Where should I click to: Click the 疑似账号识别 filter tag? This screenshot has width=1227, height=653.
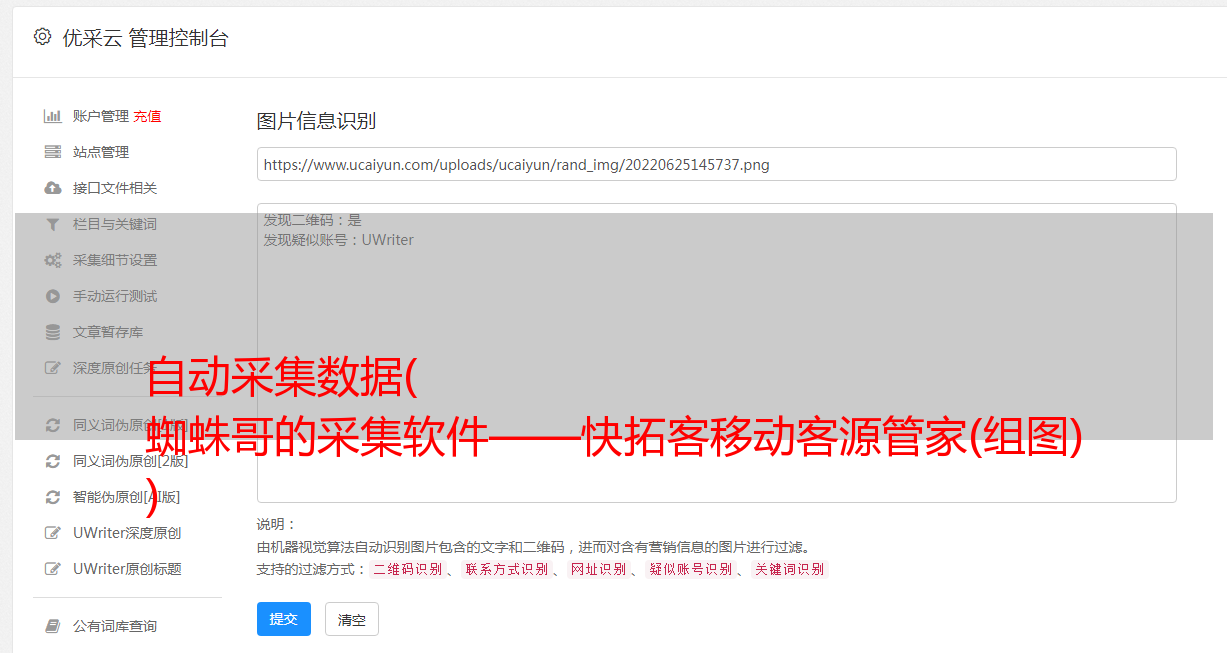pyautogui.click(x=690, y=569)
